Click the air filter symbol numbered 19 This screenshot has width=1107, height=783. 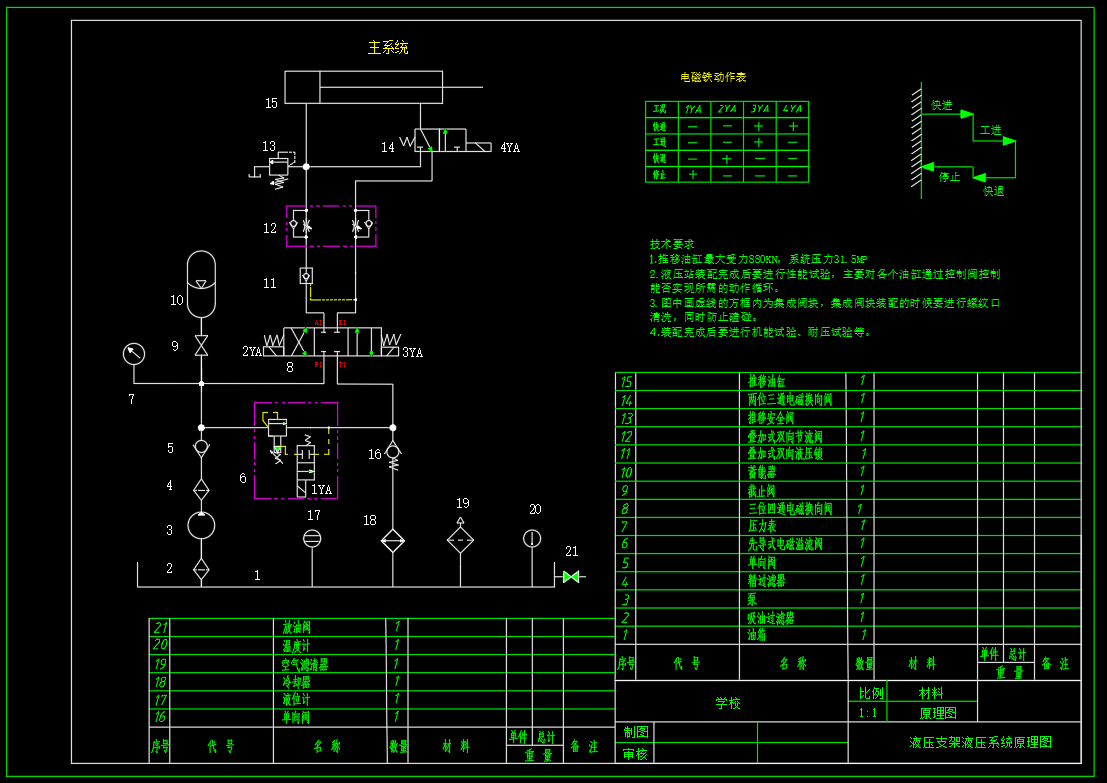pos(460,538)
